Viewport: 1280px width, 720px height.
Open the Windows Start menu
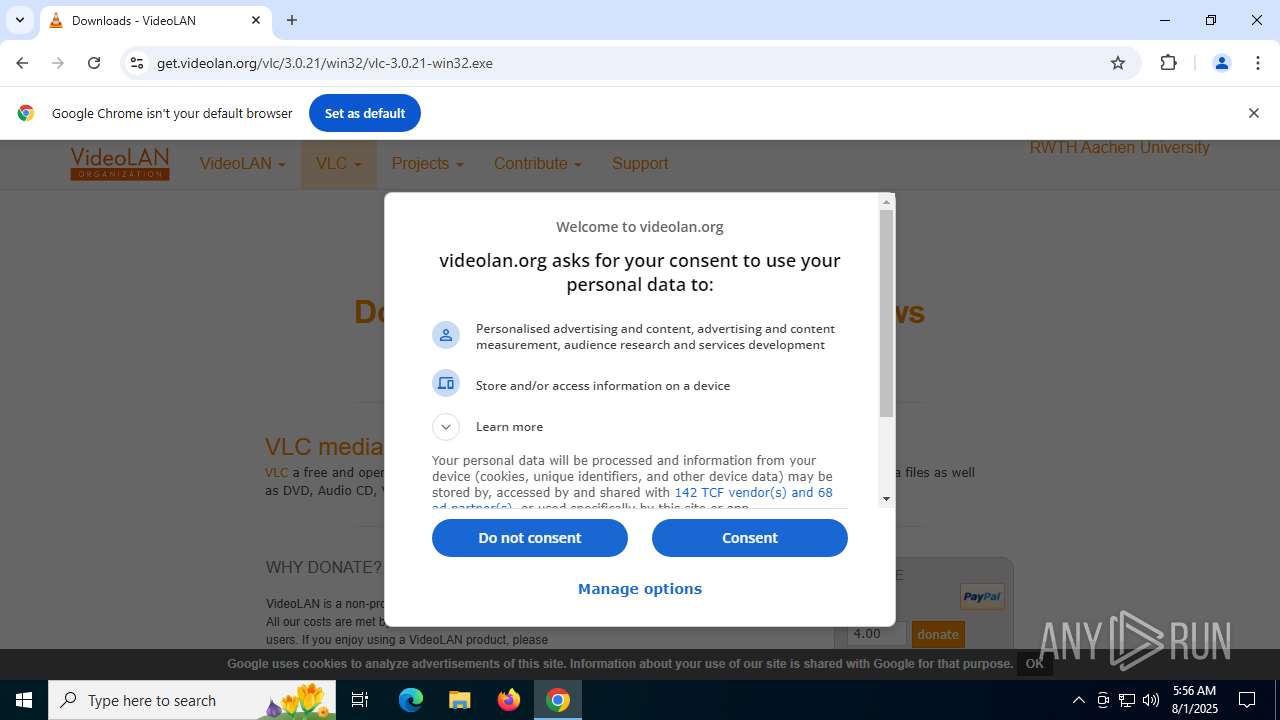click(x=24, y=701)
